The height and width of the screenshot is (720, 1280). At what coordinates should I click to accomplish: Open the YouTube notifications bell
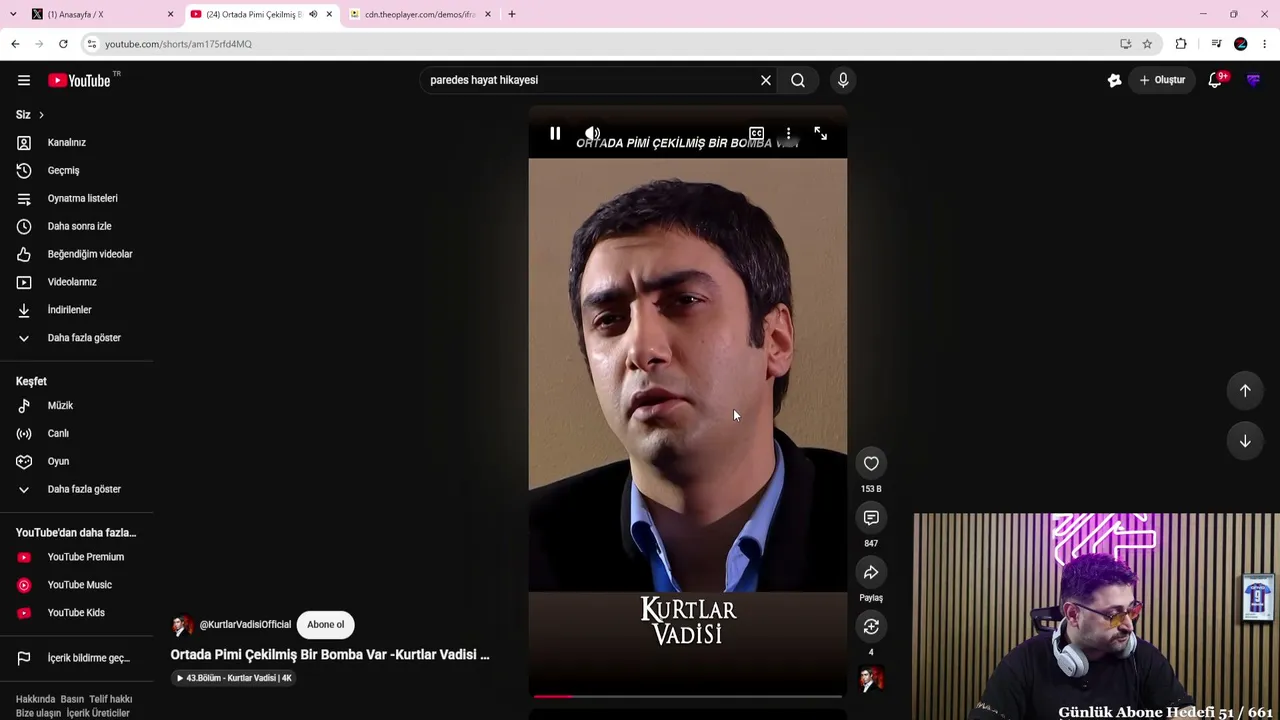1215,80
